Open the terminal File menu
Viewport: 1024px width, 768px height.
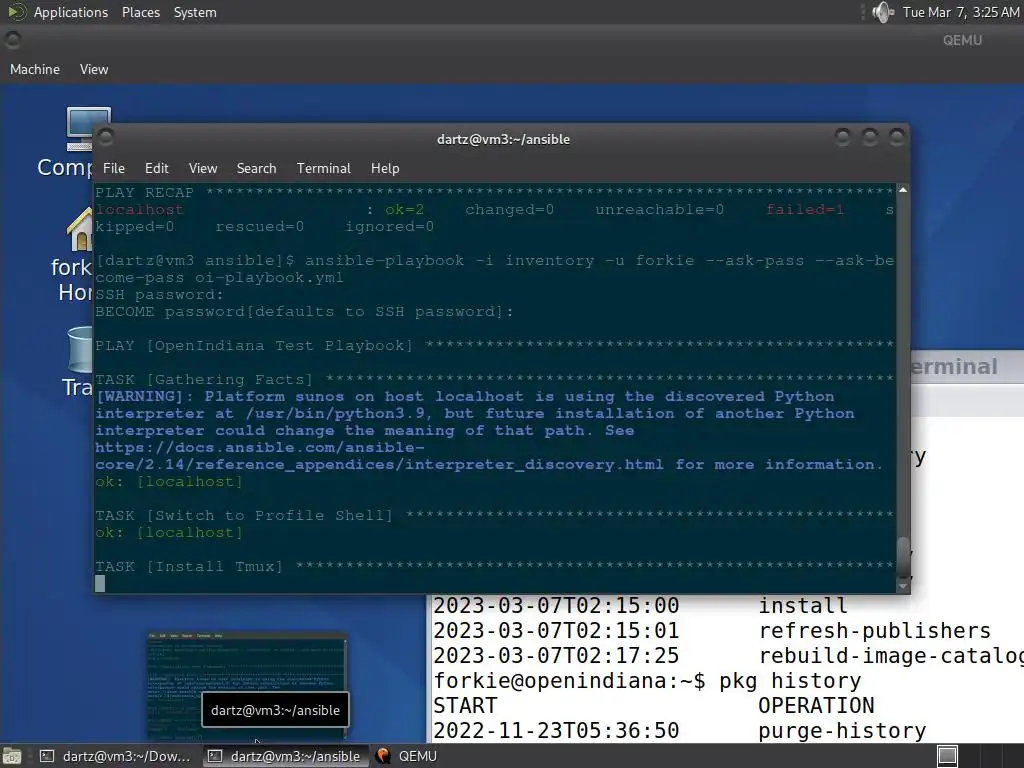[x=114, y=168]
